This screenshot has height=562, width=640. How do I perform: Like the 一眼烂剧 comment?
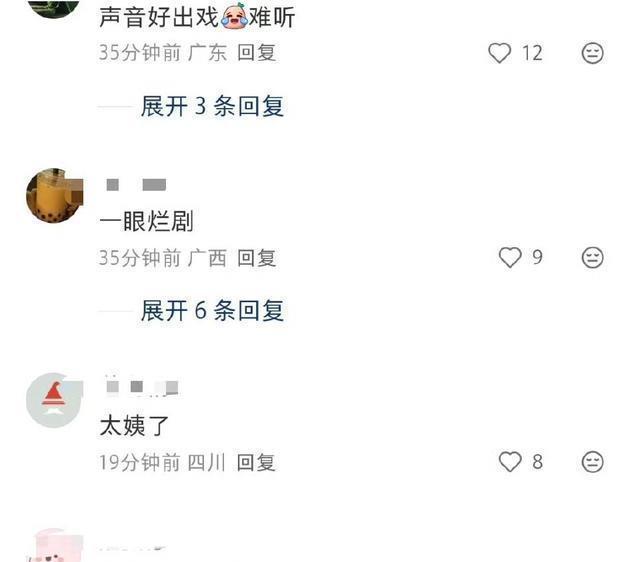[x=510, y=258]
